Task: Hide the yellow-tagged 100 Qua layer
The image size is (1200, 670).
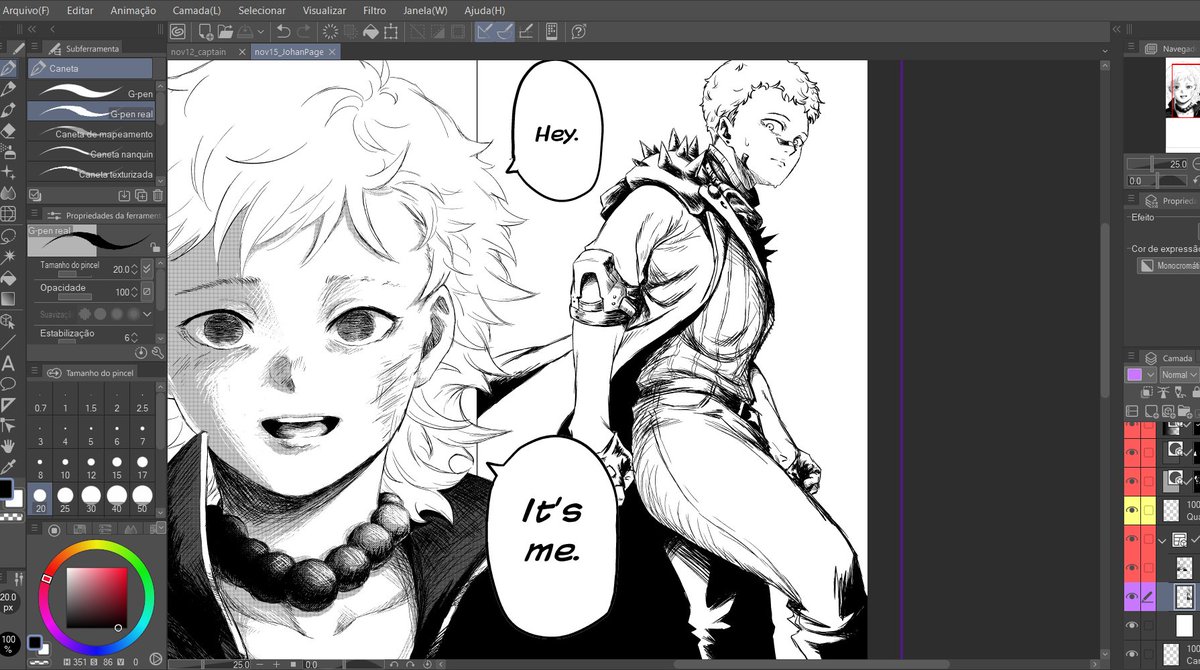Action: pos(1130,510)
